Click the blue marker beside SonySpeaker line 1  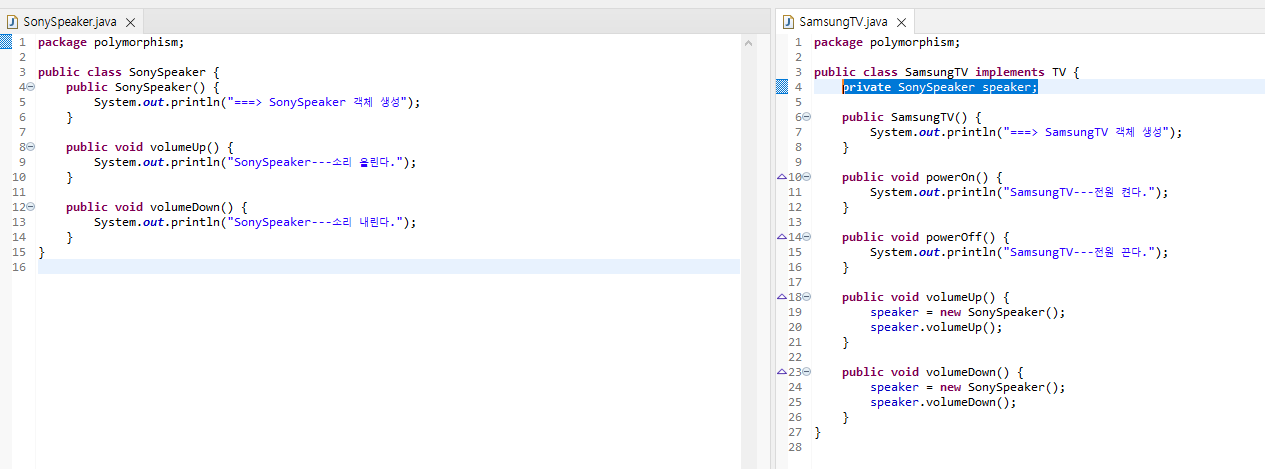click(x=6, y=42)
